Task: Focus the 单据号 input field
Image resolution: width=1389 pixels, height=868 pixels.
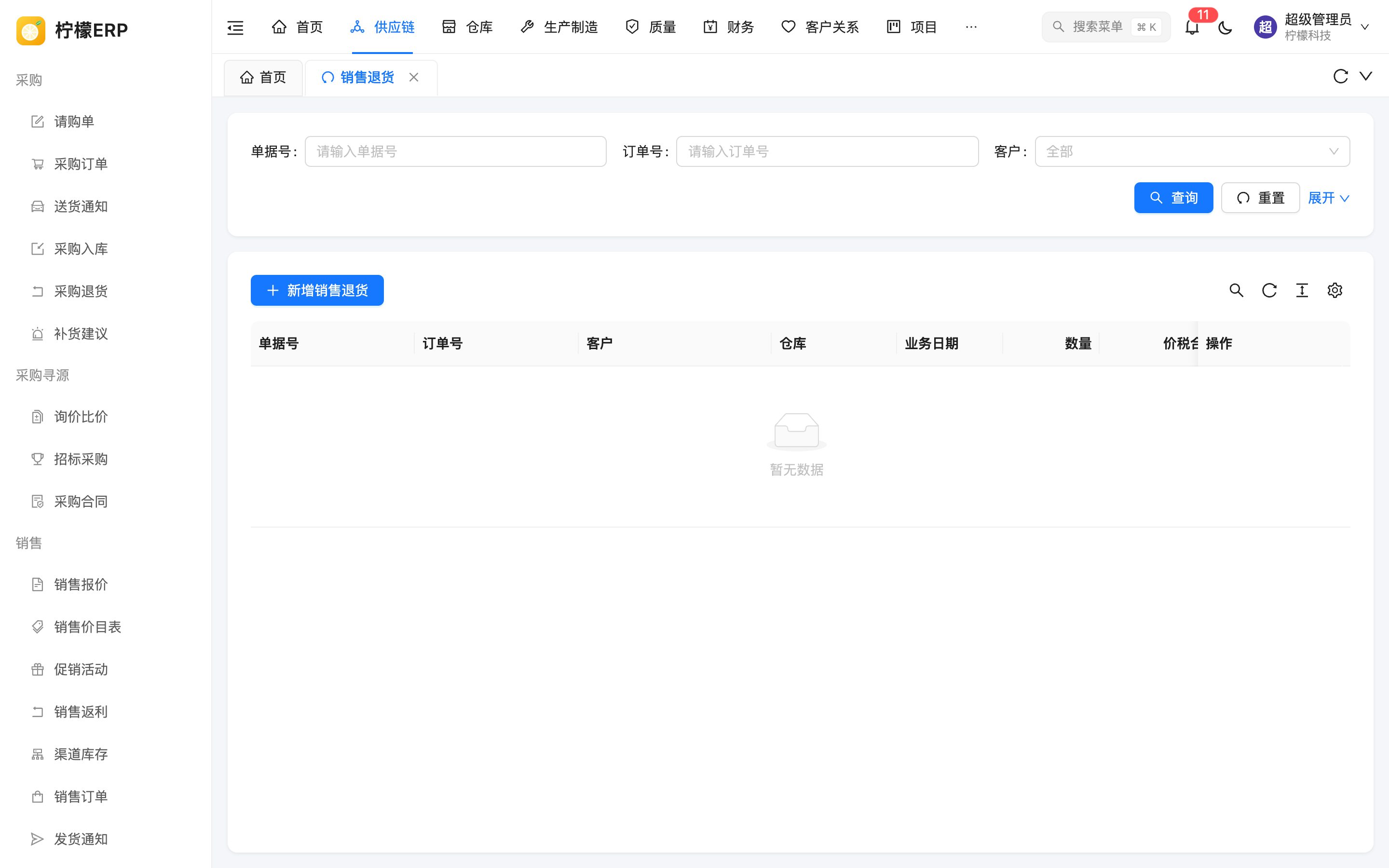Action: tap(456, 151)
